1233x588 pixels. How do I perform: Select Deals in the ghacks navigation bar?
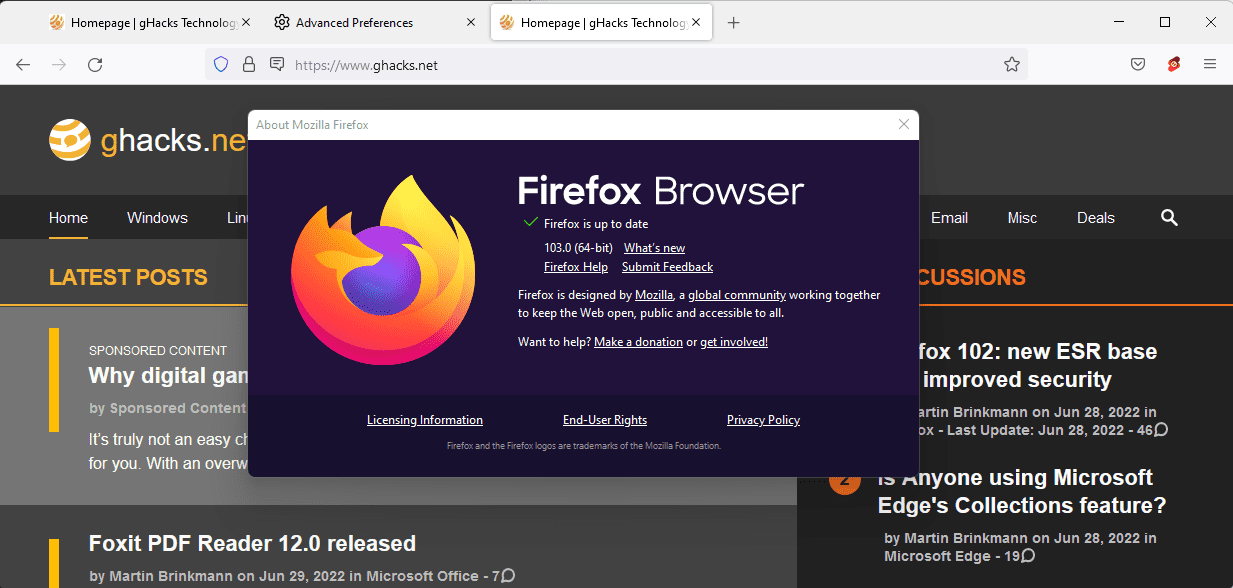[x=1095, y=217]
